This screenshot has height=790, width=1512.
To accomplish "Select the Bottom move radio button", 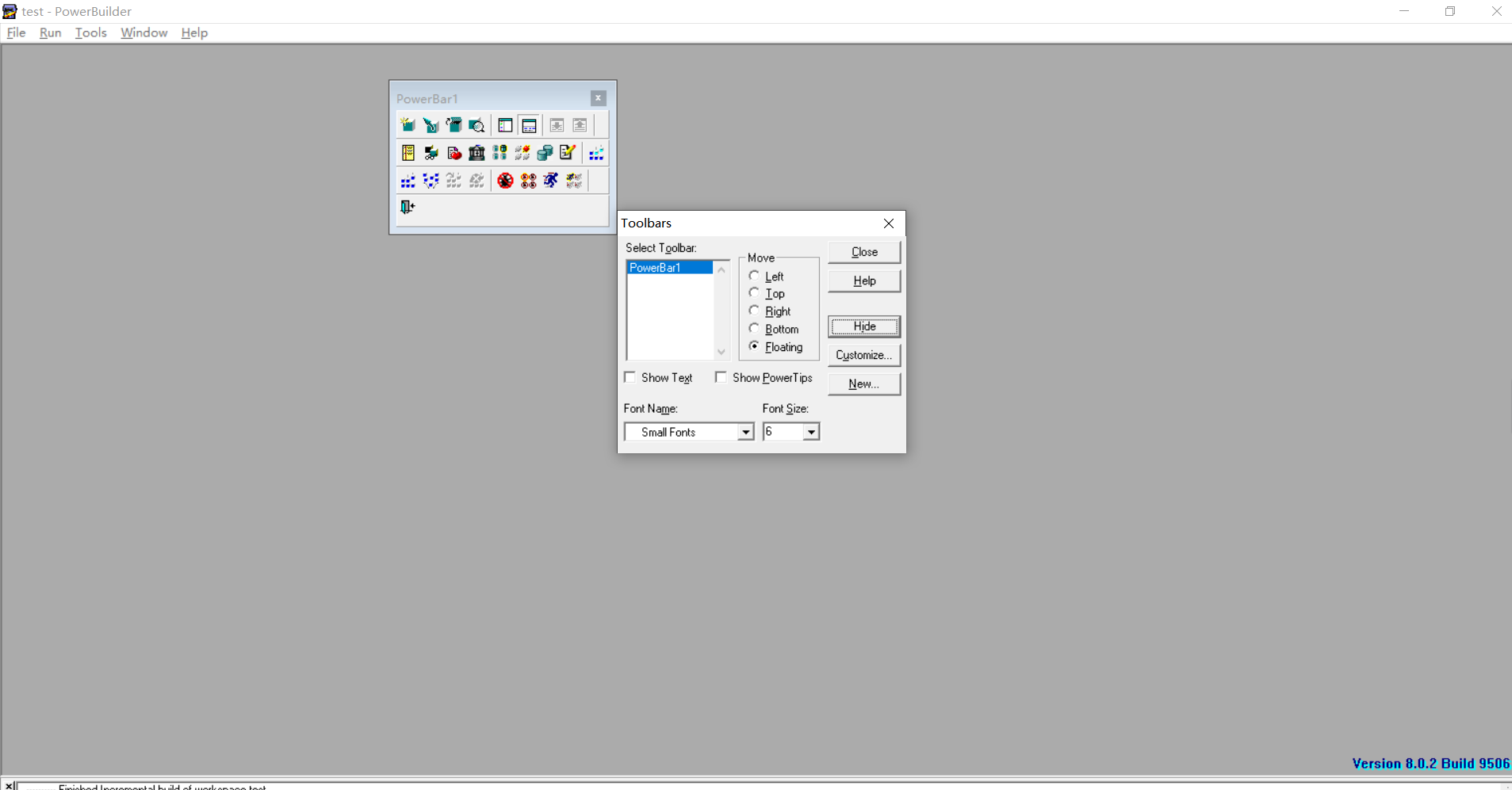I will [x=754, y=329].
